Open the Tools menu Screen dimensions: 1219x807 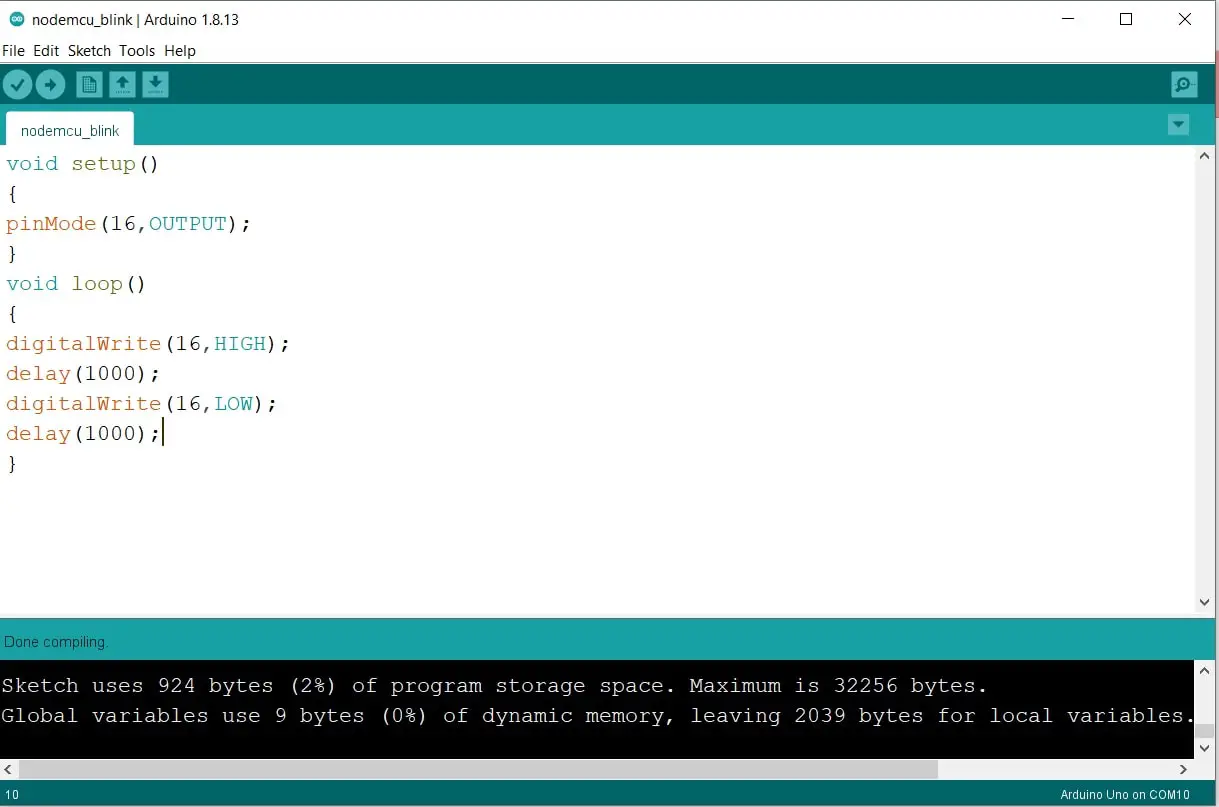[137, 51]
